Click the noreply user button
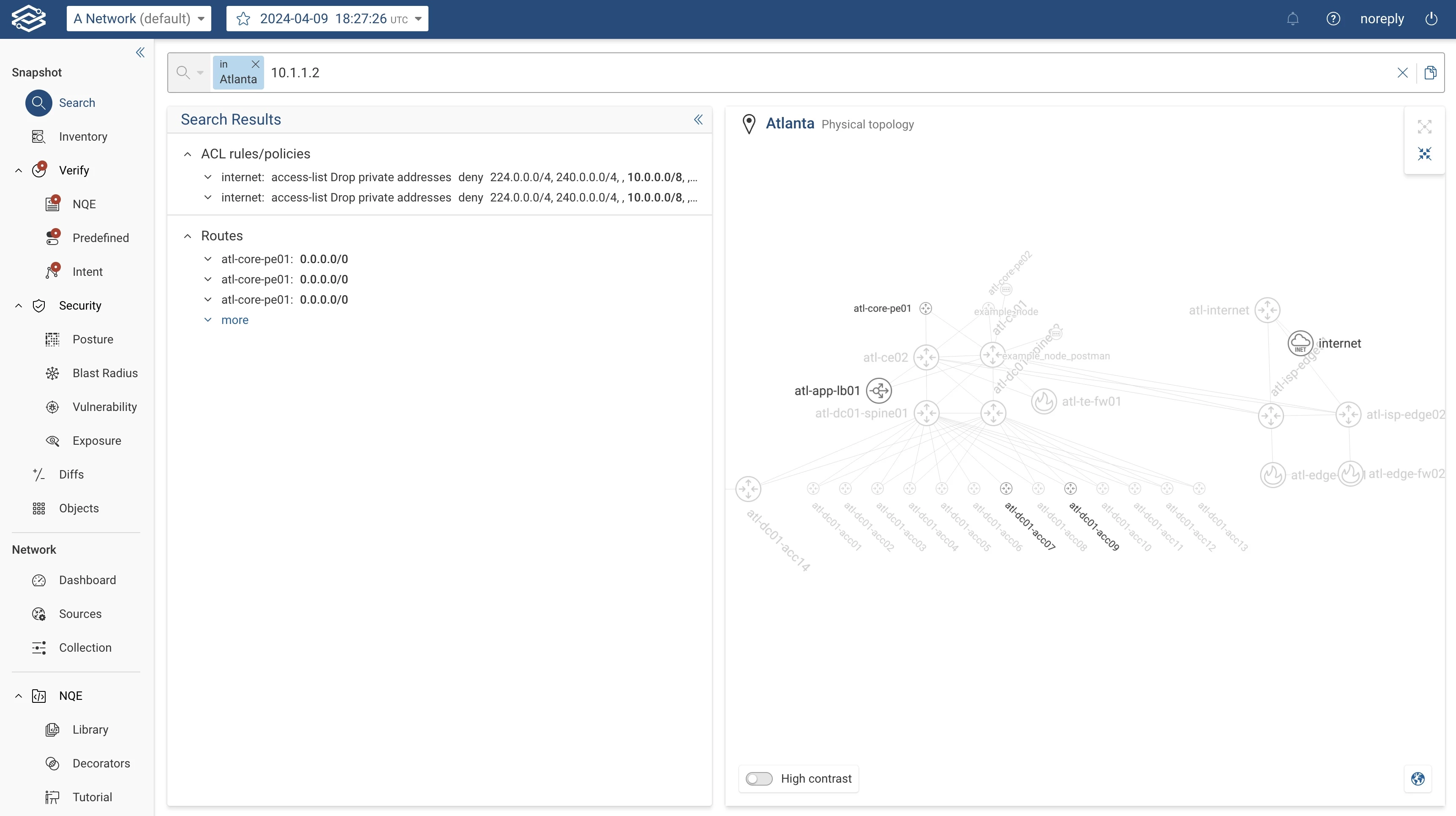Image resolution: width=1456 pixels, height=816 pixels. pos(1381,19)
